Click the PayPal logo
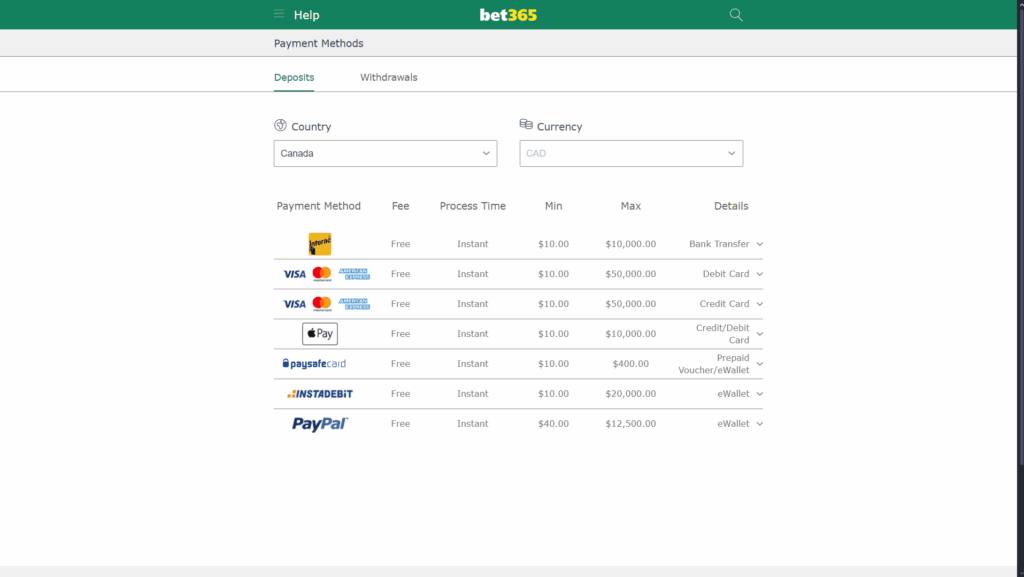Image resolution: width=1024 pixels, height=577 pixels. coord(320,423)
